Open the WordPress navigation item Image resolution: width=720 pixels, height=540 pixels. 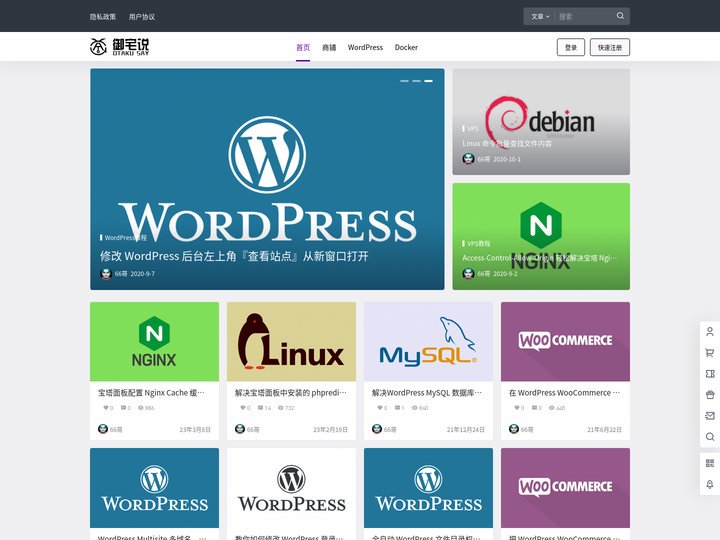pos(365,47)
